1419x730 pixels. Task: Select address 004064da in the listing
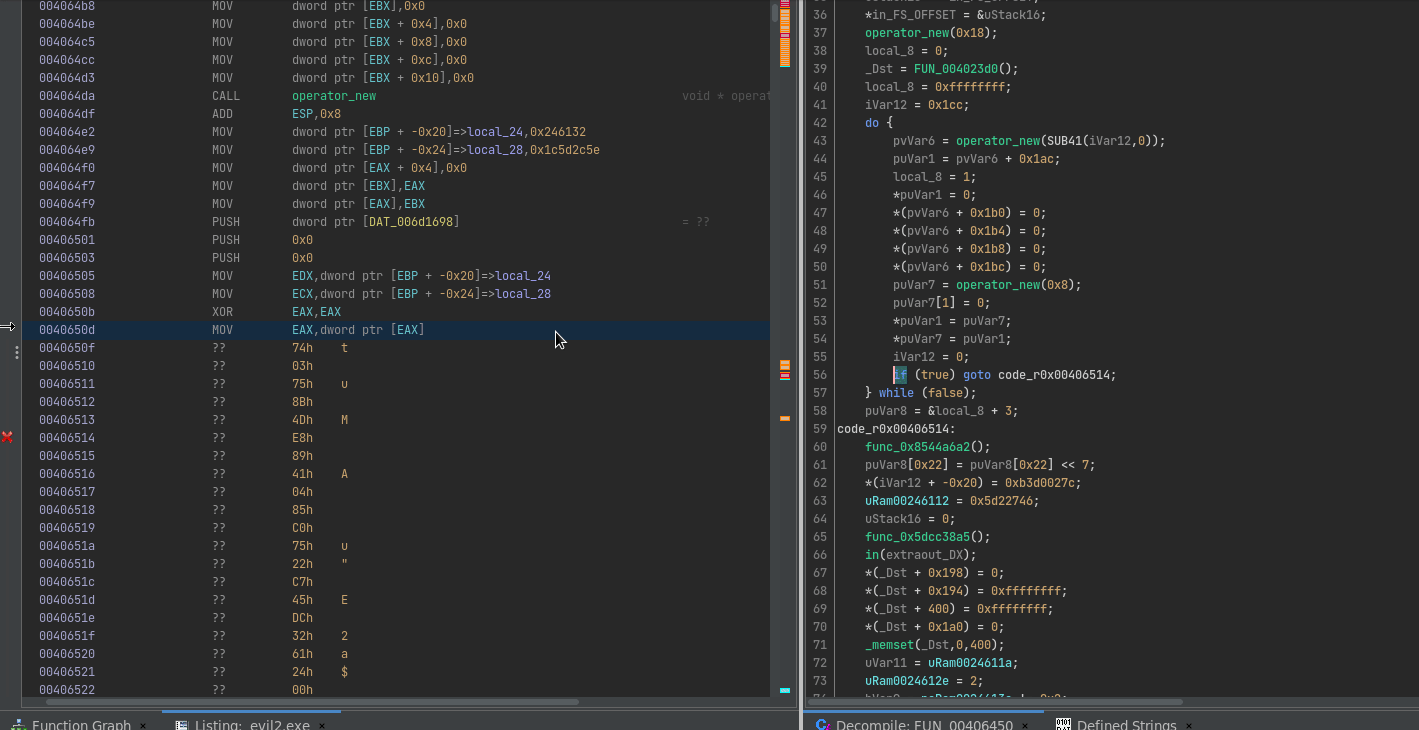(67, 96)
